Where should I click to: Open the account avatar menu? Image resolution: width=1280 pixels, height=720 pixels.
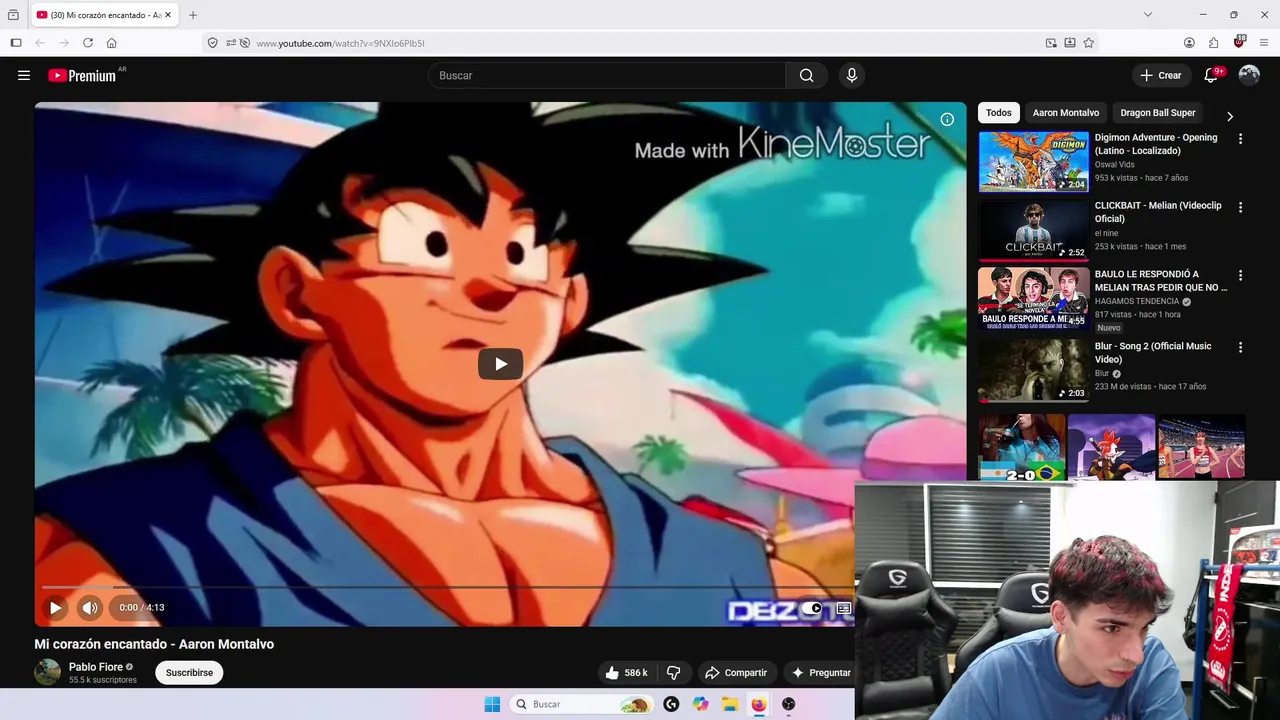click(x=1249, y=75)
